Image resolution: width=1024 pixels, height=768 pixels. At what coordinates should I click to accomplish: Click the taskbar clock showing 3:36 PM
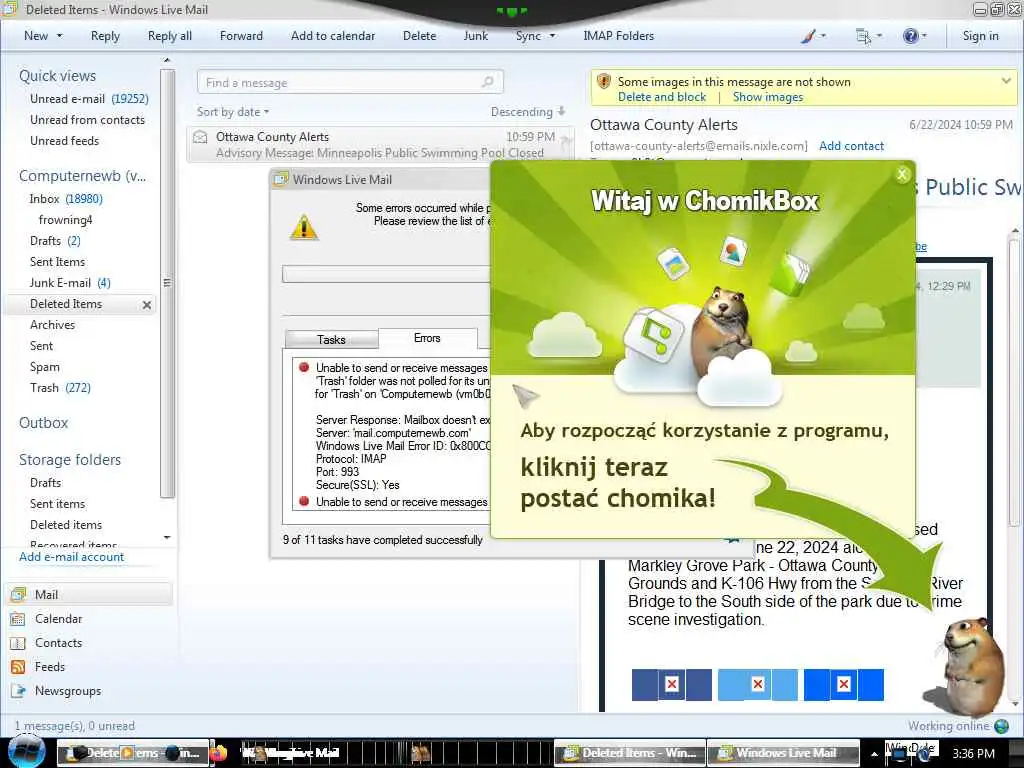coord(973,754)
